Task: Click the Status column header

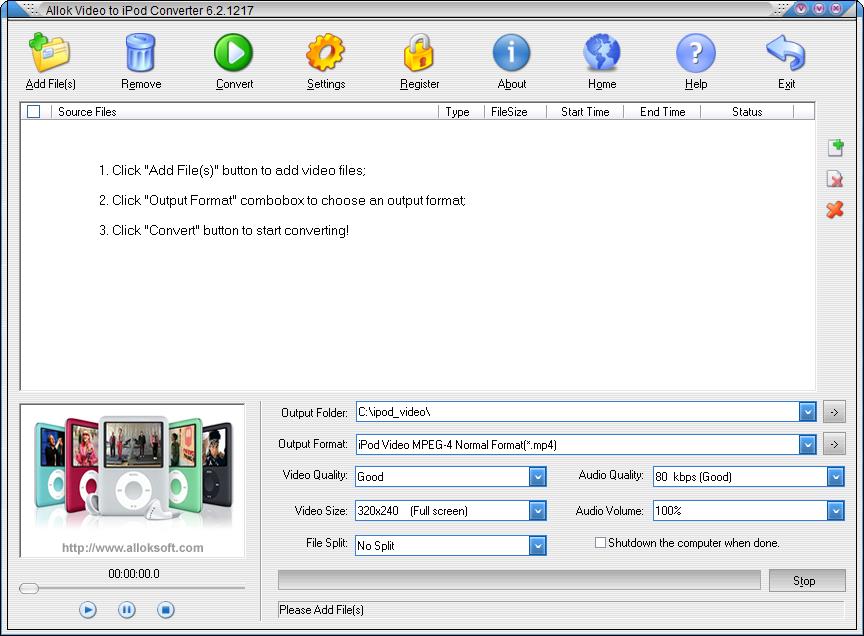Action: click(x=747, y=111)
